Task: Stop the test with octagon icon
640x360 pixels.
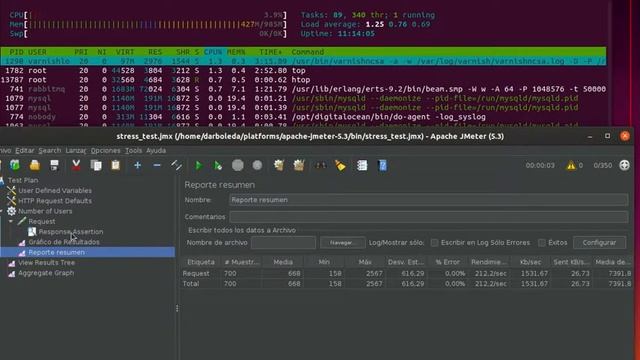Action: [238, 165]
